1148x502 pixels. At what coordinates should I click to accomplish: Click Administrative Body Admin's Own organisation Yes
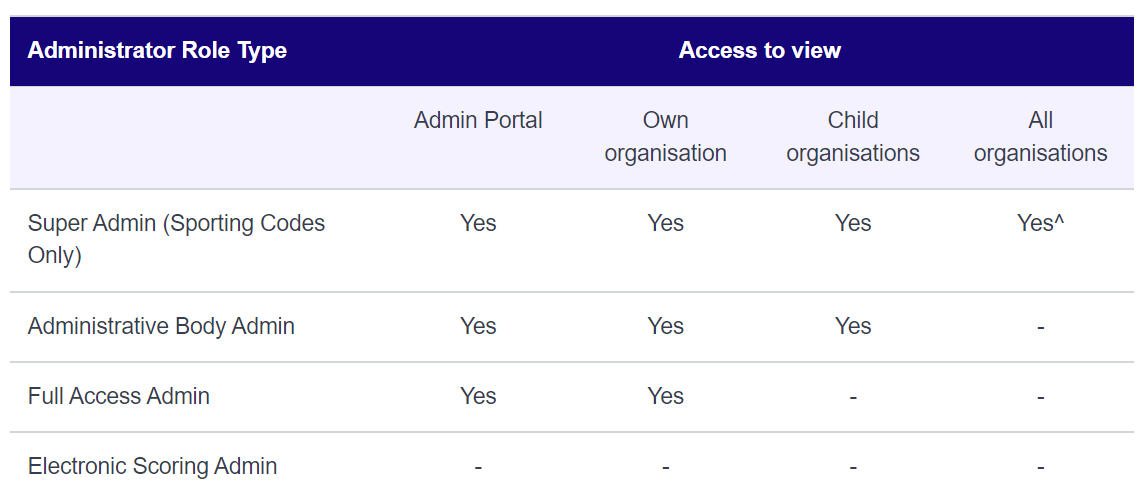[666, 326]
